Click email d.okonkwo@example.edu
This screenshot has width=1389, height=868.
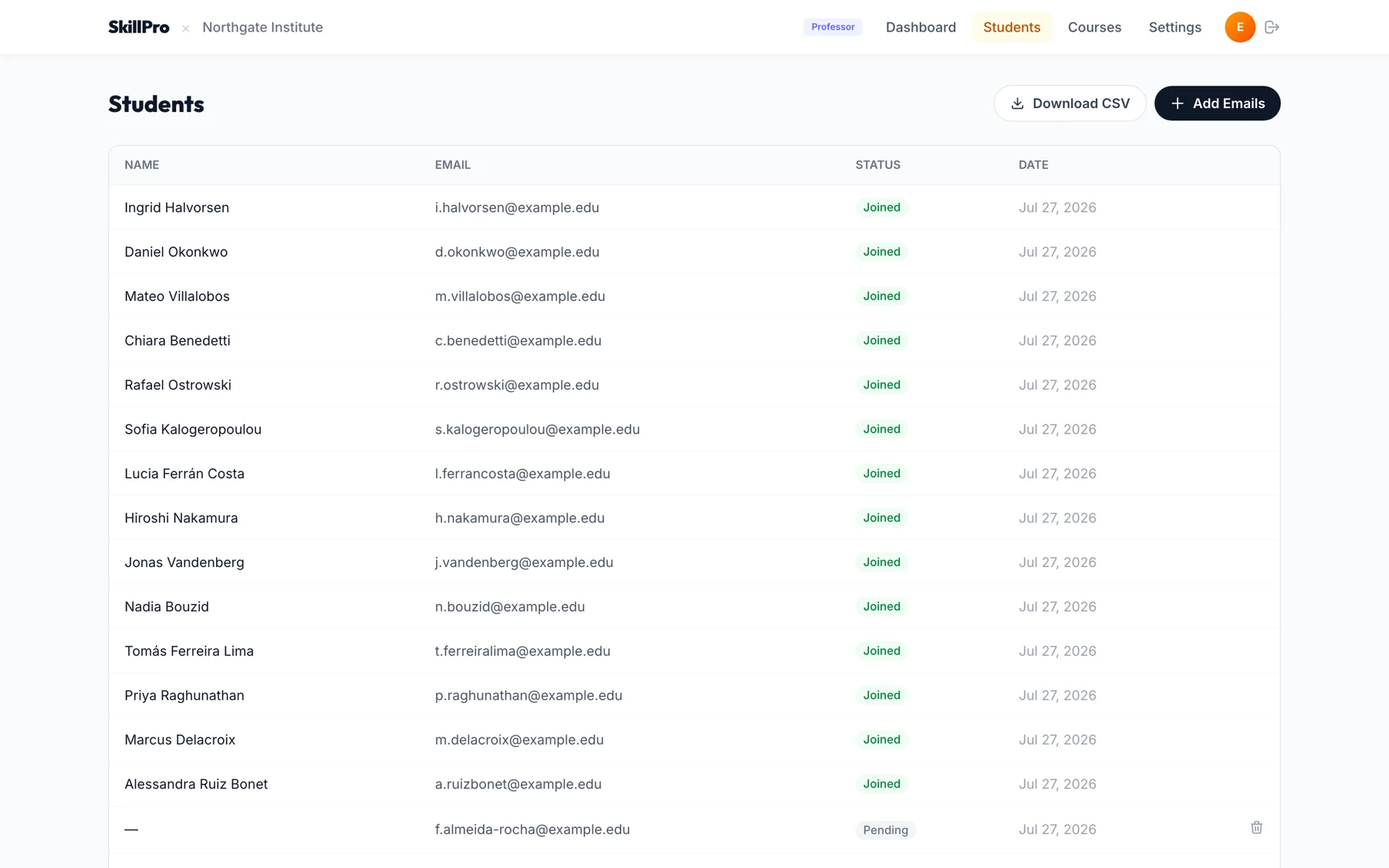point(517,252)
